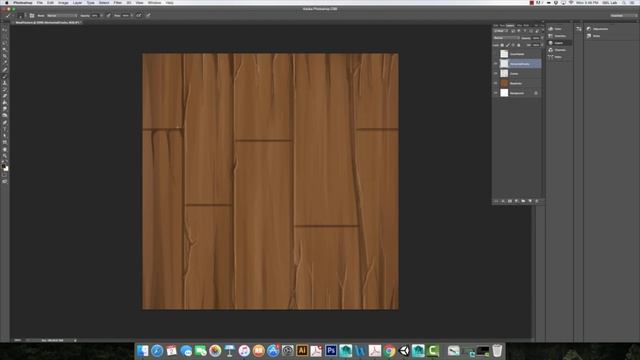Toggle lock position
This screenshot has height=360, width=640.
[513, 45]
